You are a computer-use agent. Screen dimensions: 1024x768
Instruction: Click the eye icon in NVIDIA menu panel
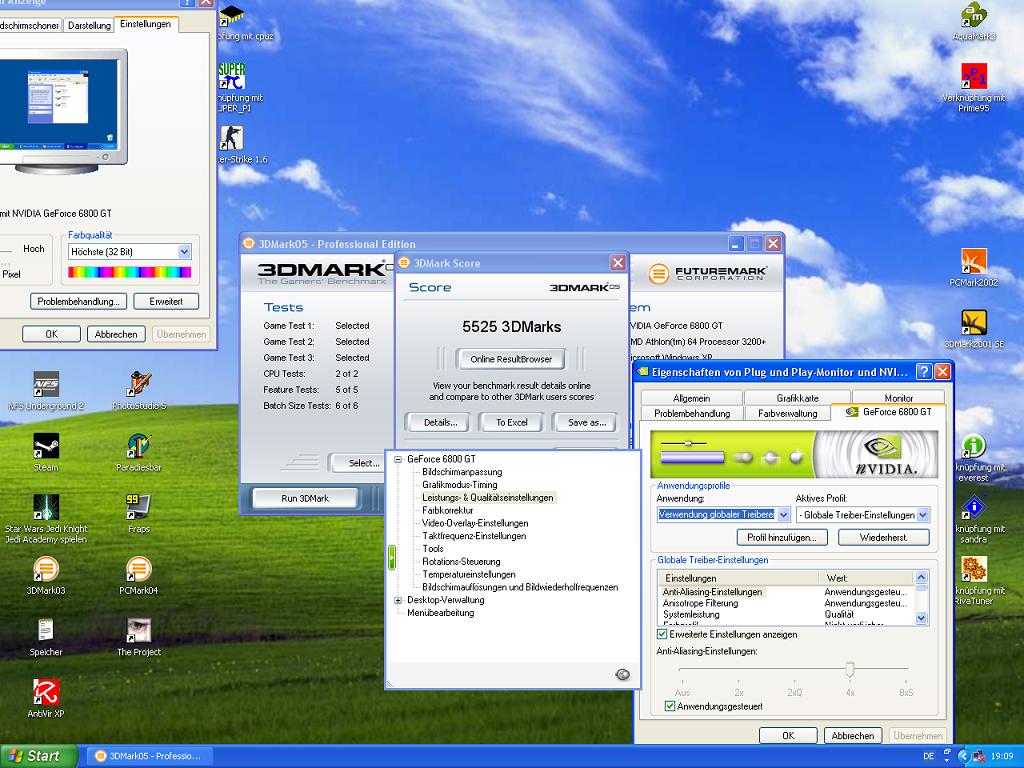pyautogui.click(x=622, y=675)
